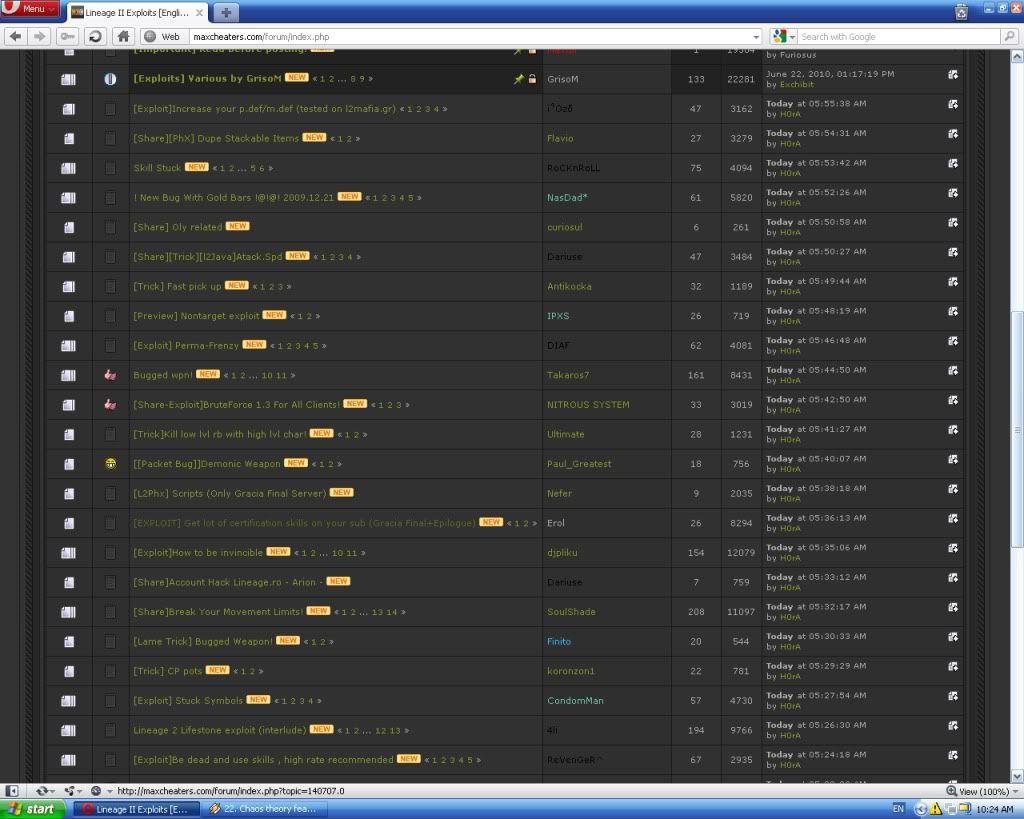
Task: Toggle the Opera panels sidebar icon
Action: (12, 791)
